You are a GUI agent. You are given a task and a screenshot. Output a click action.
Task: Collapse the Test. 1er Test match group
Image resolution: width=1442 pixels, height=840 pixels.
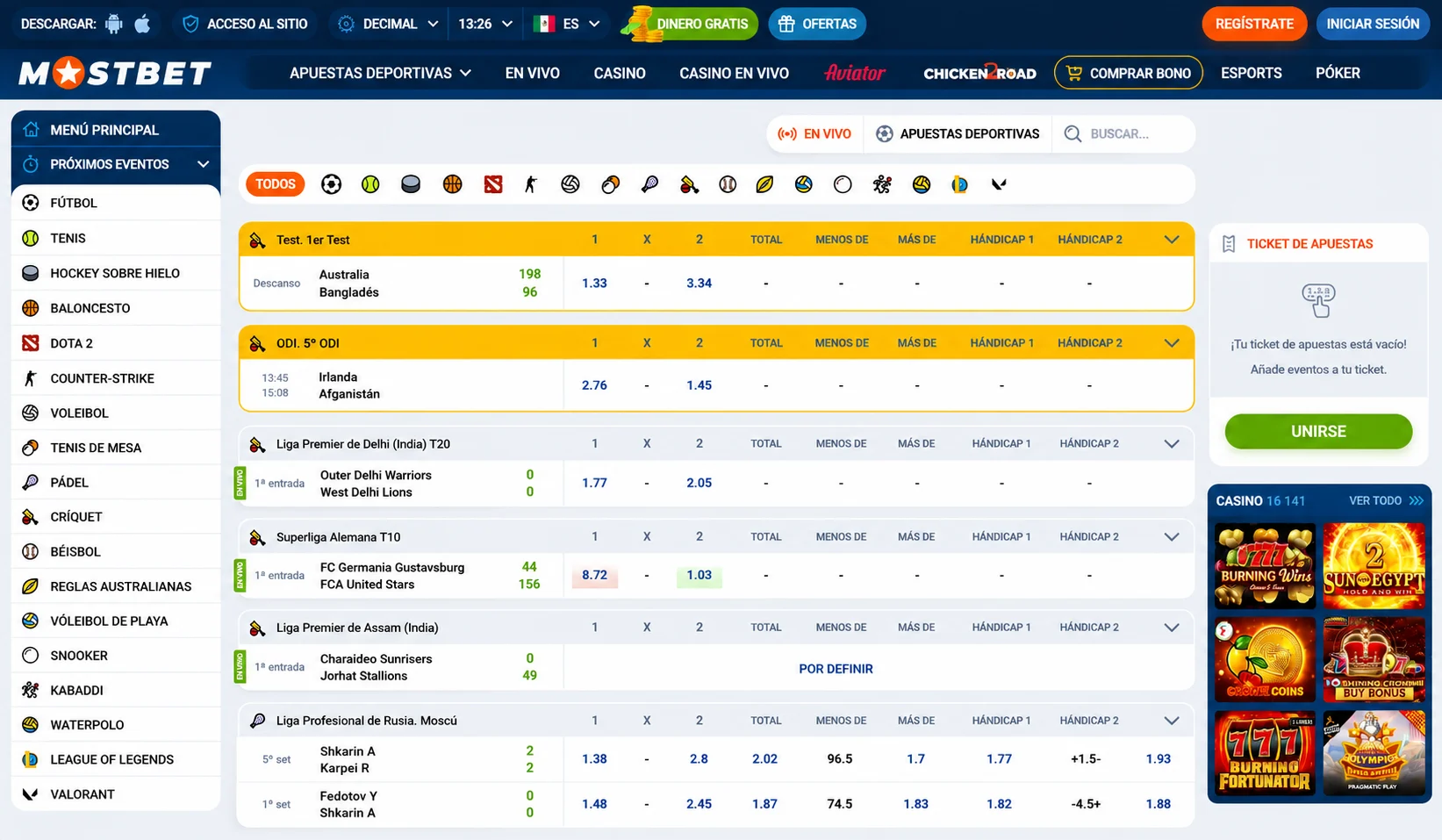tap(1171, 240)
